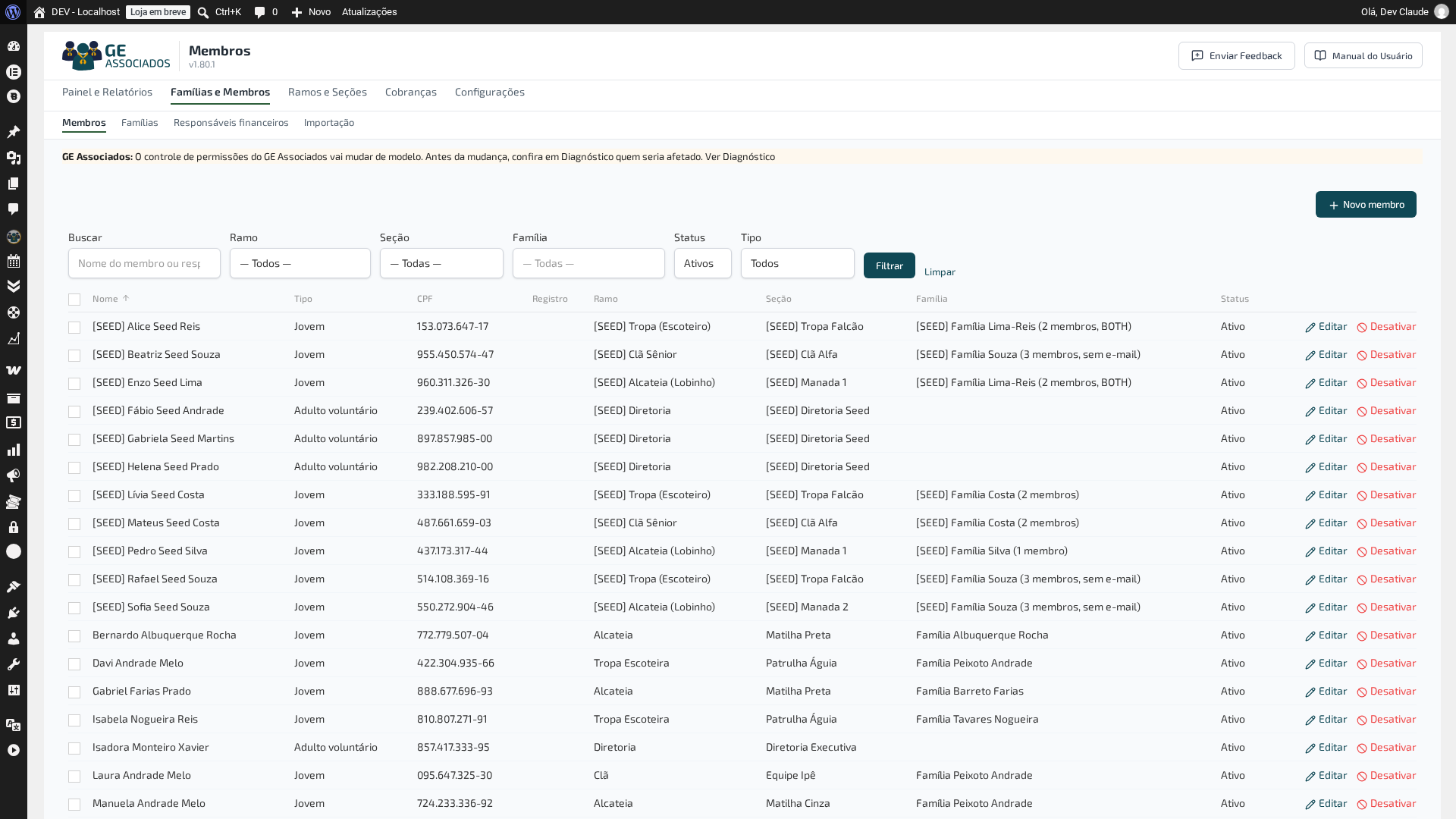
Task: Open the bar chart analytics sidebar icon
Action: tap(14, 450)
